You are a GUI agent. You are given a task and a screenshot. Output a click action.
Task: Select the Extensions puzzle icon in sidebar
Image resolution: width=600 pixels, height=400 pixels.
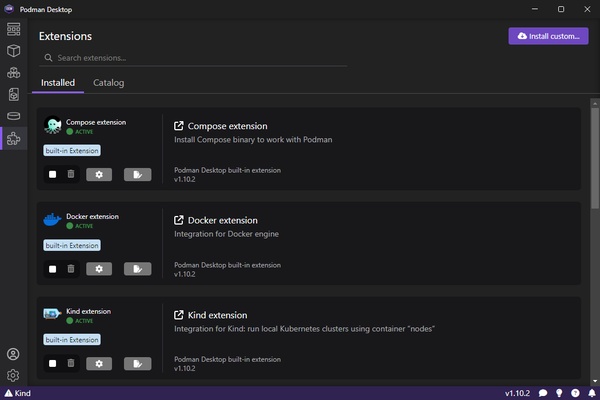(x=13, y=138)
